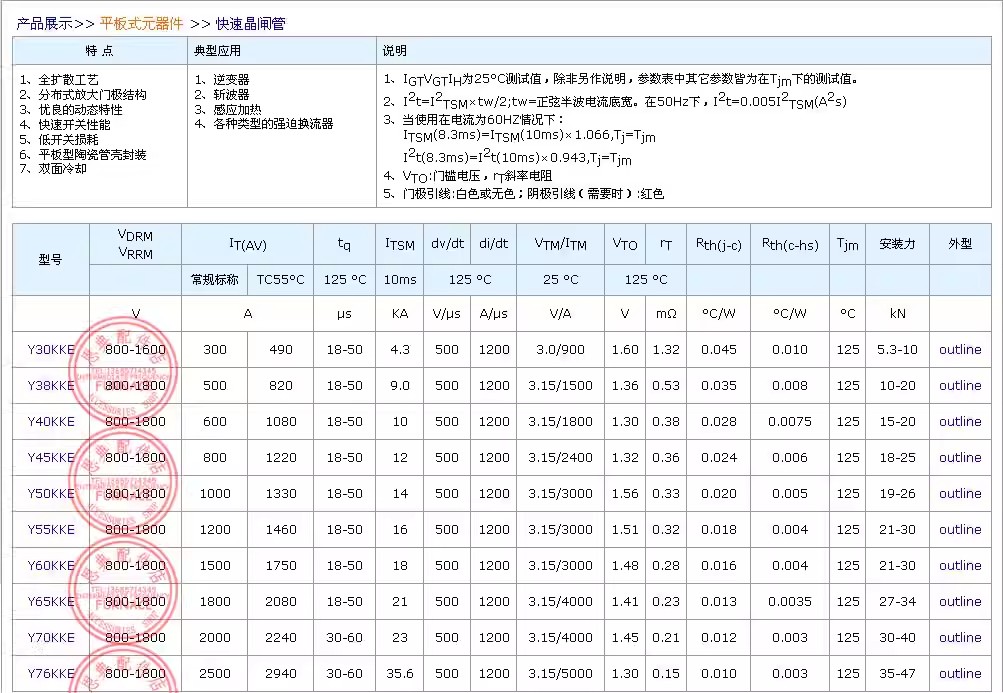Open the 平板式元器件 breadcrumb link
The width and height of the screenshot is (1003, 693).
pos(141,23)
